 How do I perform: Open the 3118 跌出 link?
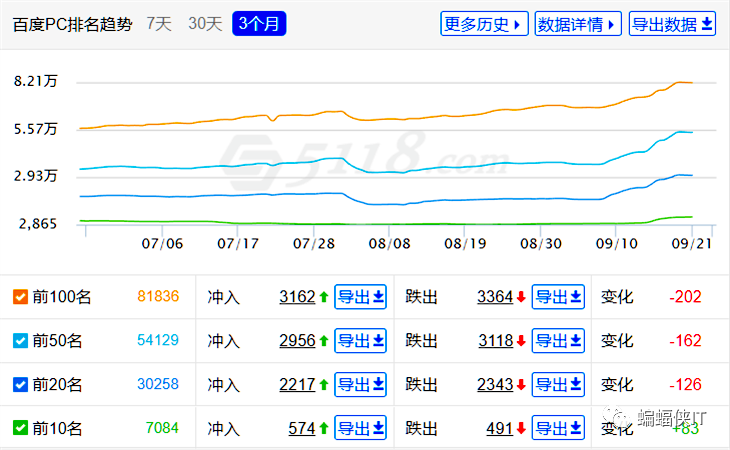pos(495,341)
